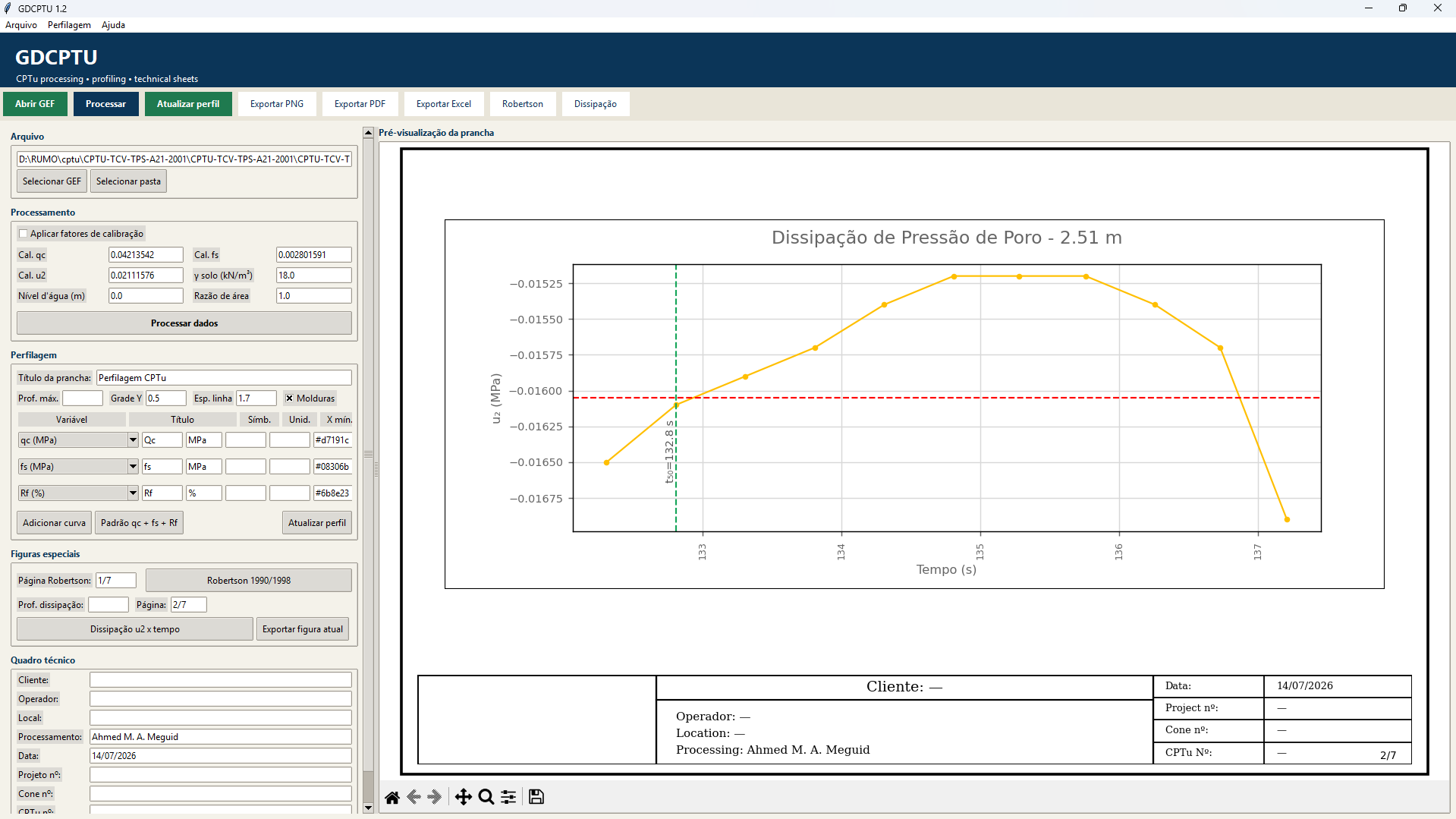
Task: Click the GDCPTU feather icon in title bar
Action: [x=8, y=8]
